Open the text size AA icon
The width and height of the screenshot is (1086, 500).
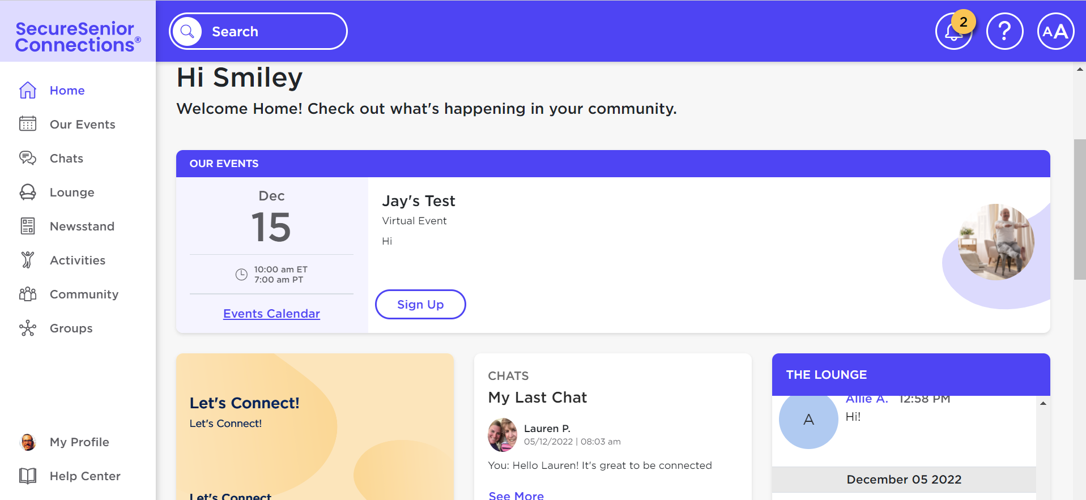pos(1055,32)
